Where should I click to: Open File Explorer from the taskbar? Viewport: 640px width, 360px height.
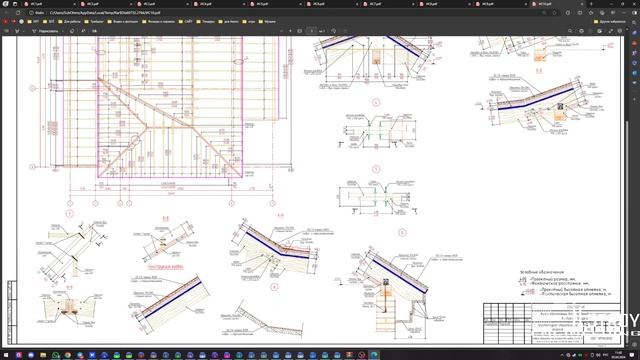[43, 355]
